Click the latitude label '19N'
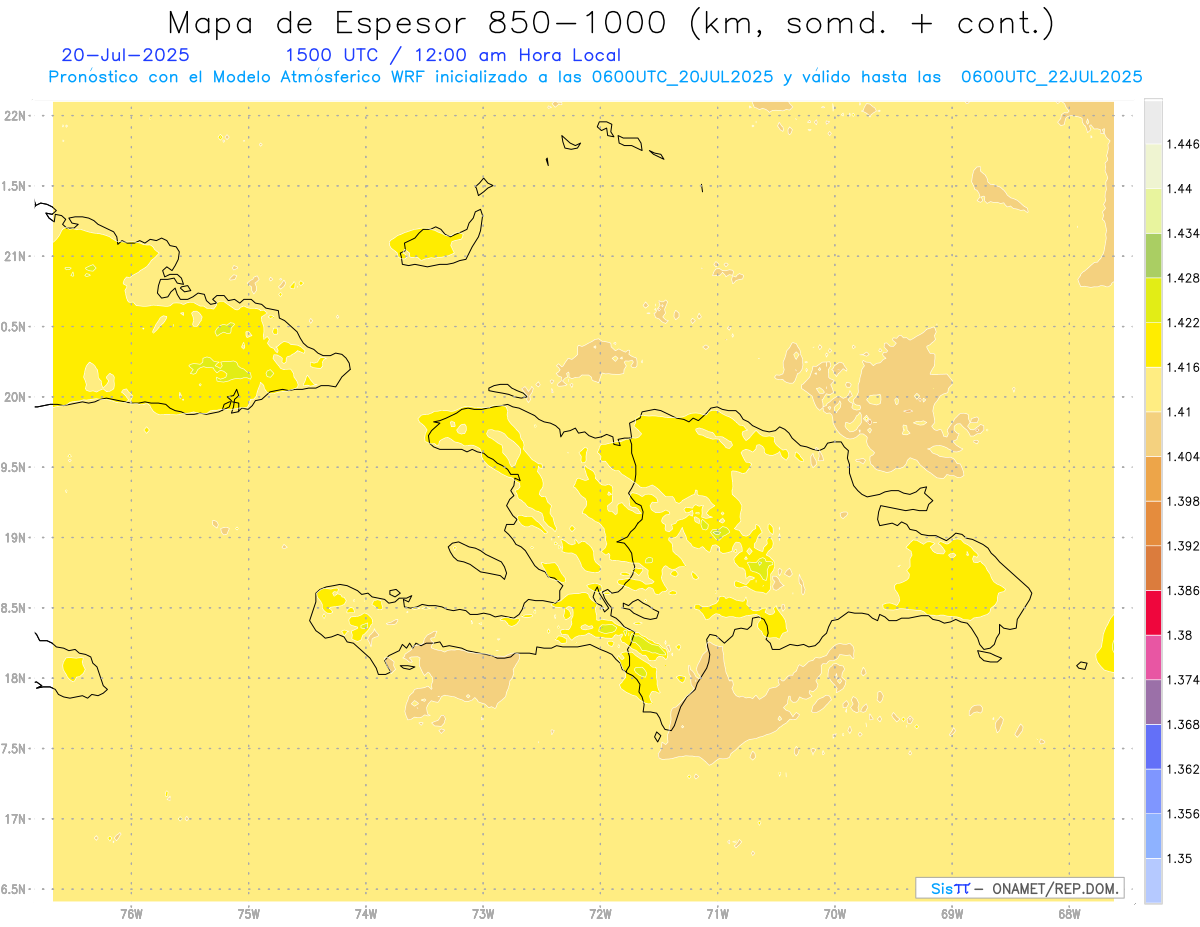Image resolution: width=1200 pixels, height=927 pixels. click(15, 538)
